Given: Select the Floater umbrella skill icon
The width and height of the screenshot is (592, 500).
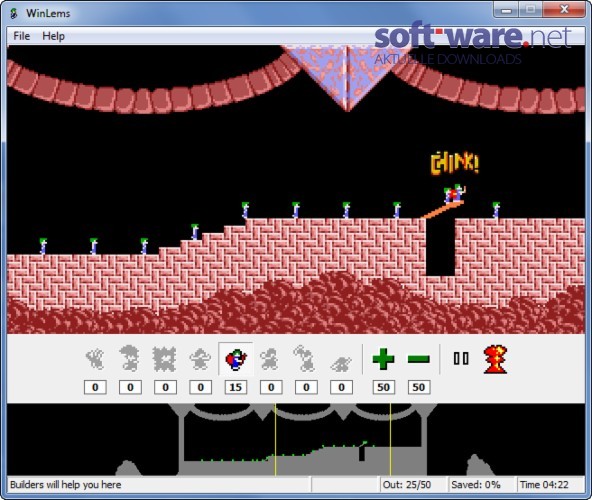Looking at the screenshot, I should [130, 359].
